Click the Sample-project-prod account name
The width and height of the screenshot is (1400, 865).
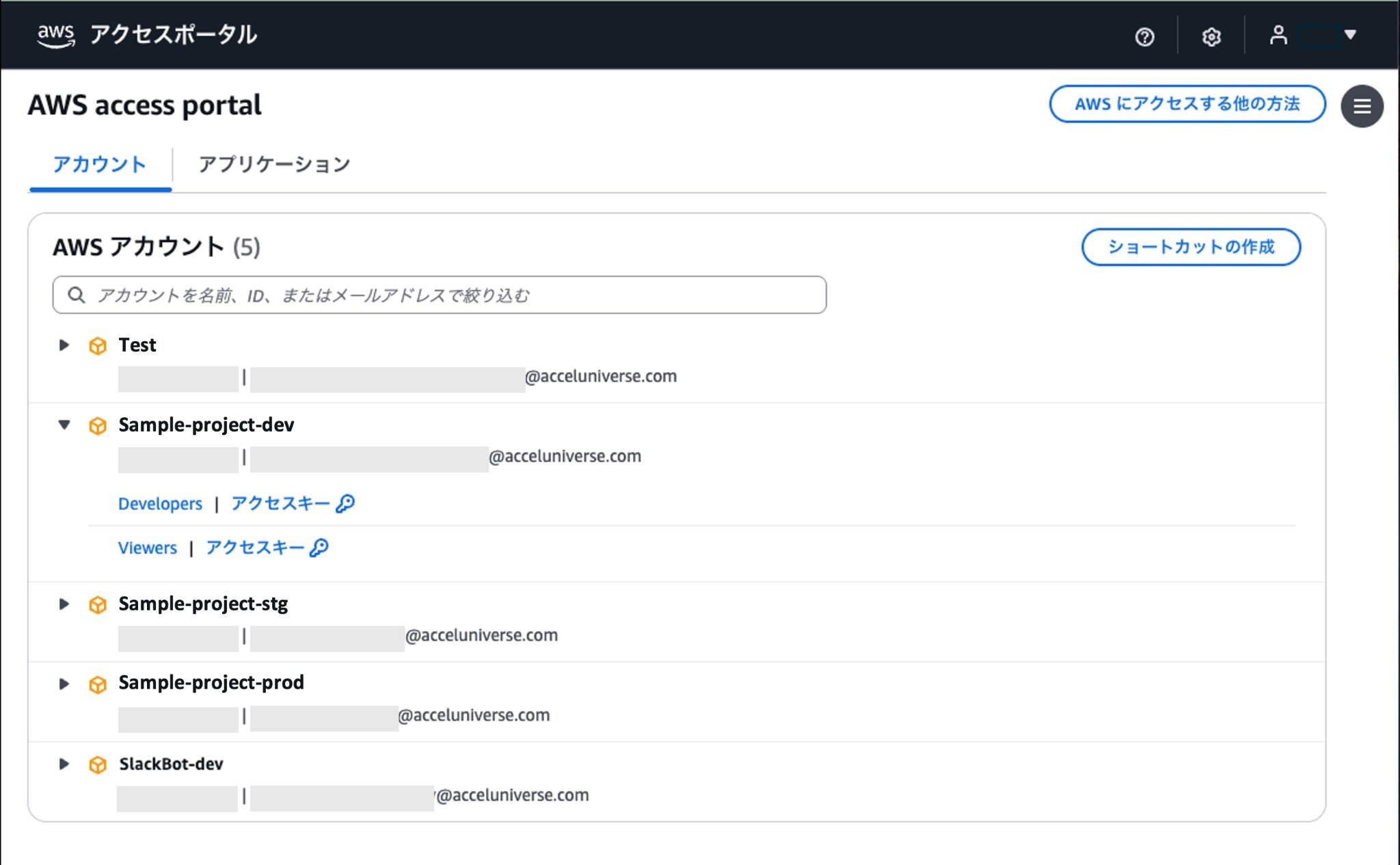pos(211,682)
